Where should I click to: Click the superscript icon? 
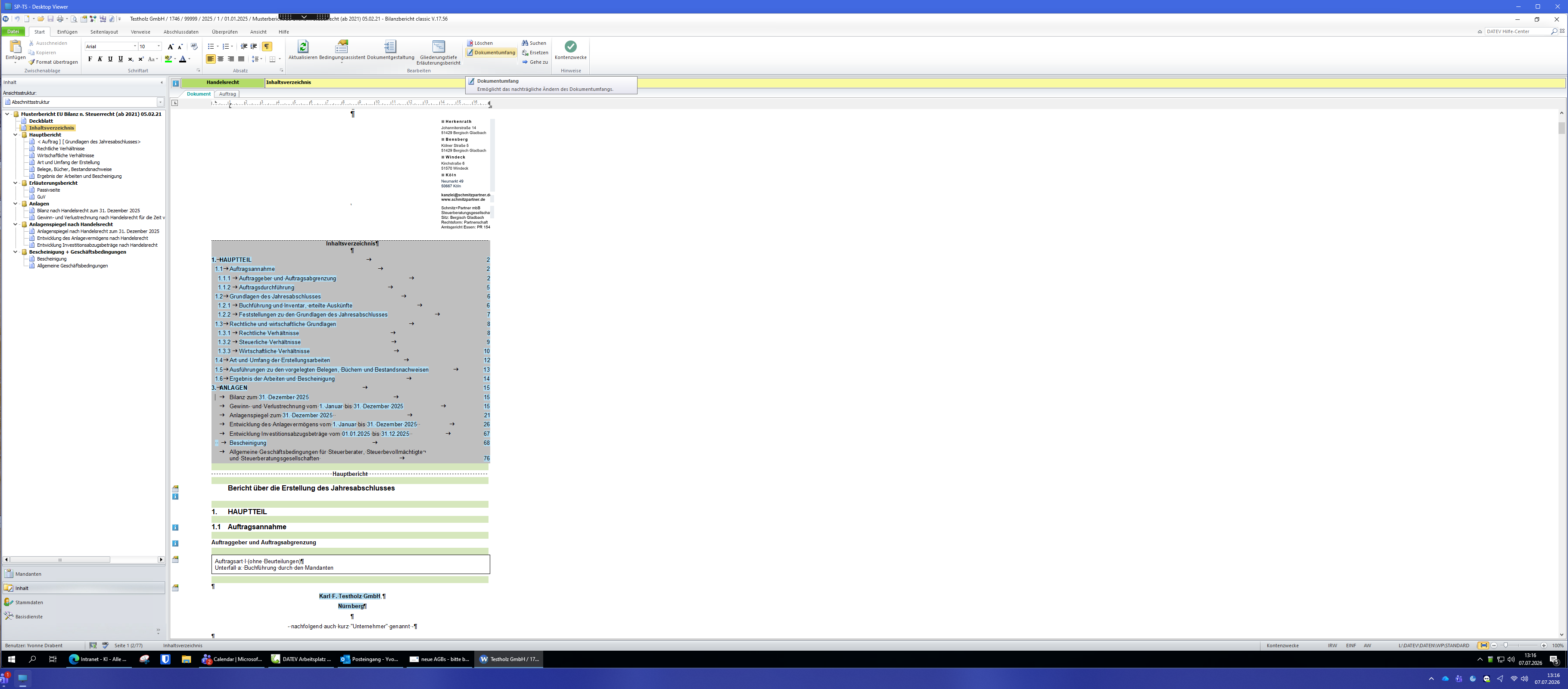click(140, 59)
